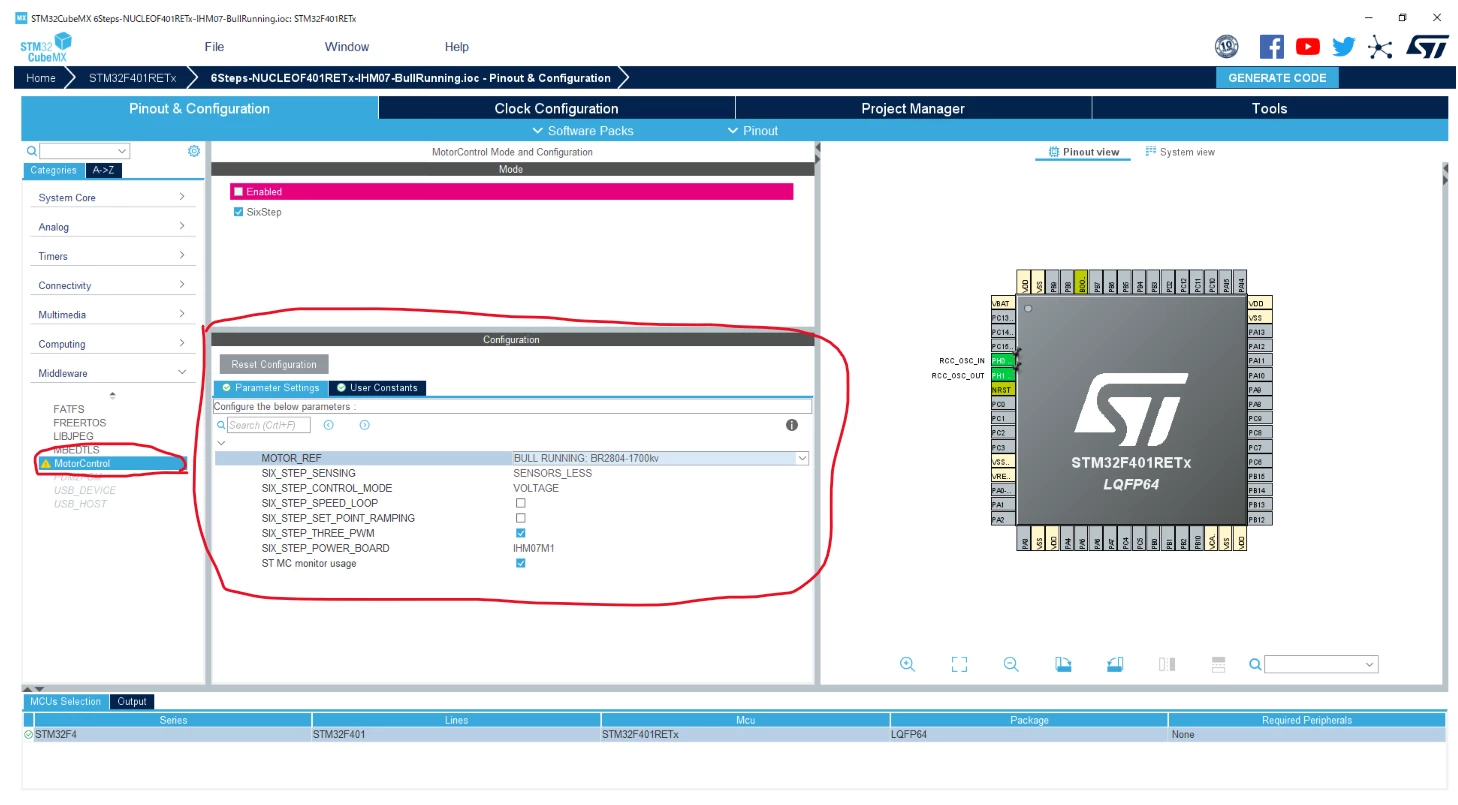Switch to System view
This screenshot has height=805, width=1458.
click(x=1180, y=152)
